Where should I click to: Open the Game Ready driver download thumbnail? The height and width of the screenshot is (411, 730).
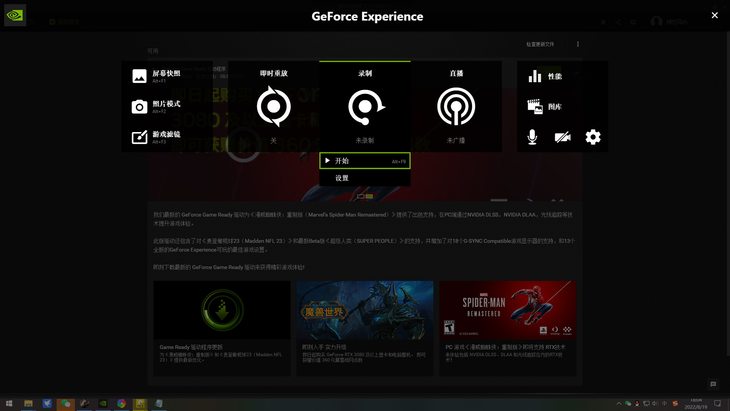222,310
